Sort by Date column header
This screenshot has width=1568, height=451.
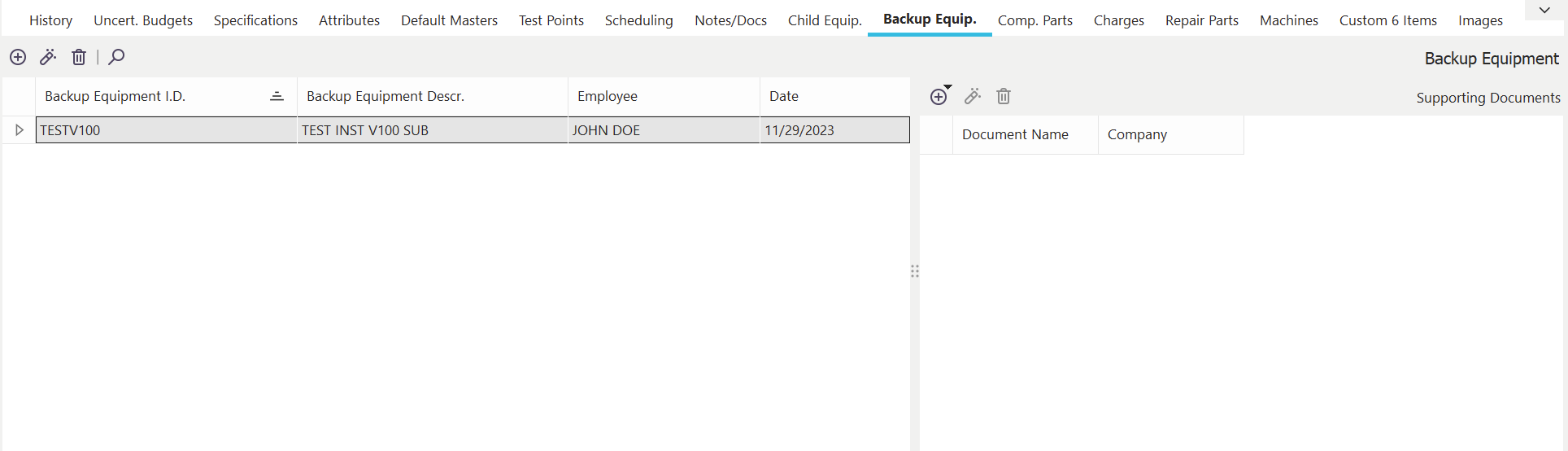784,96
